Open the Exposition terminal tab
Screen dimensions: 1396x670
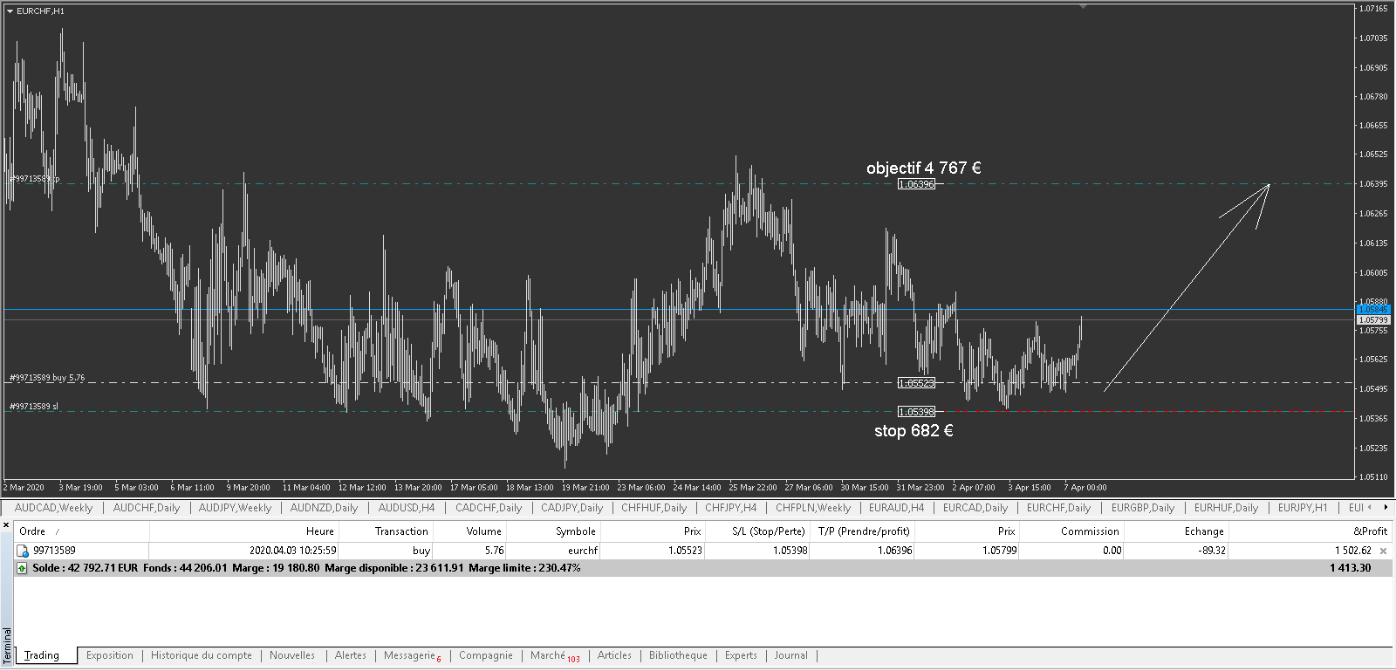tap(109, 656)
